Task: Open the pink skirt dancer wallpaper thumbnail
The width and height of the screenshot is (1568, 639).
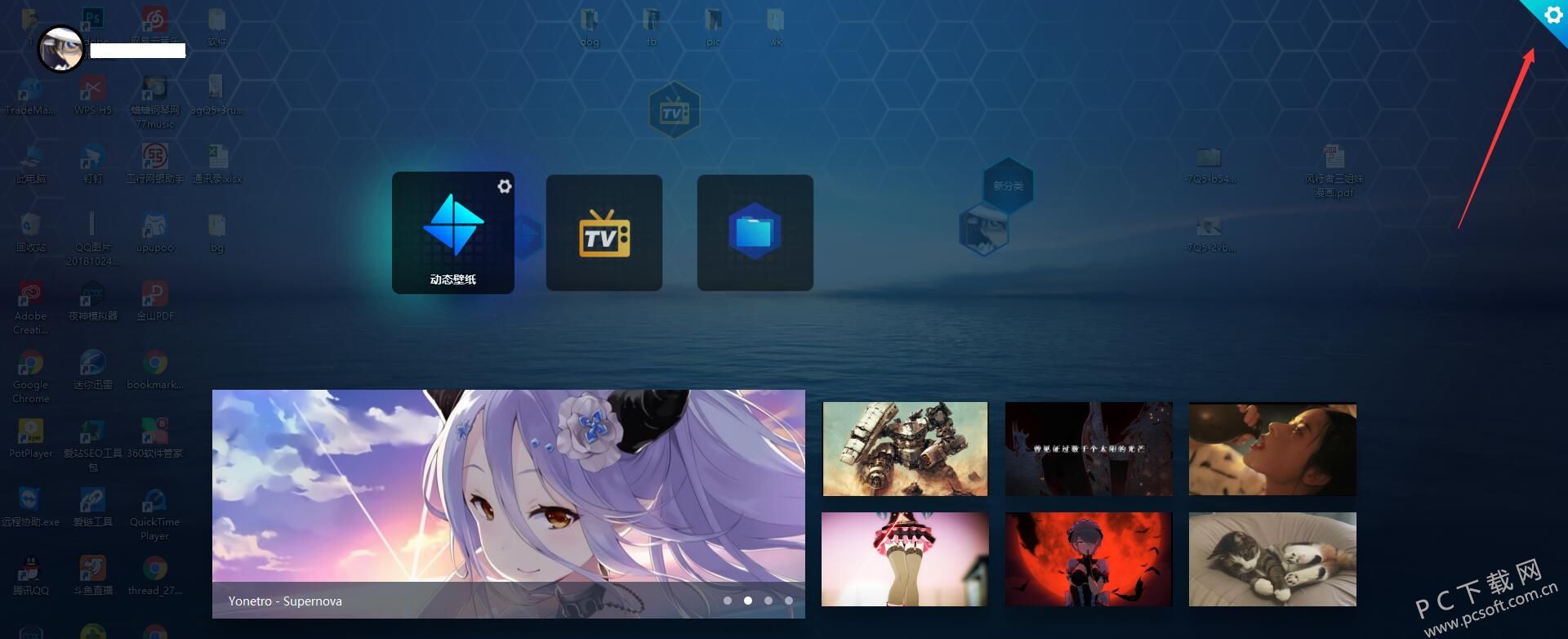Action: (x=905, y=559)
